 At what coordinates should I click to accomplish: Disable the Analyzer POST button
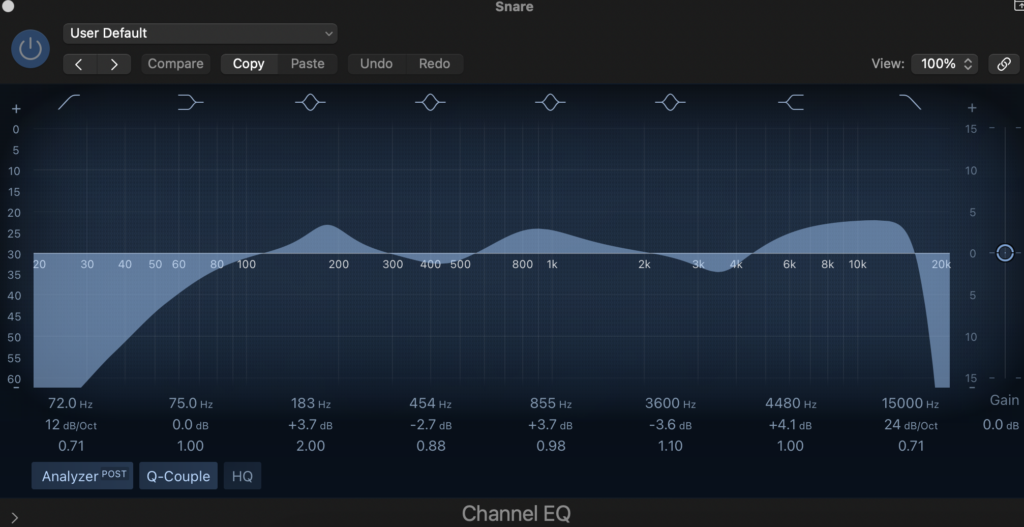[x=84, y=476]
